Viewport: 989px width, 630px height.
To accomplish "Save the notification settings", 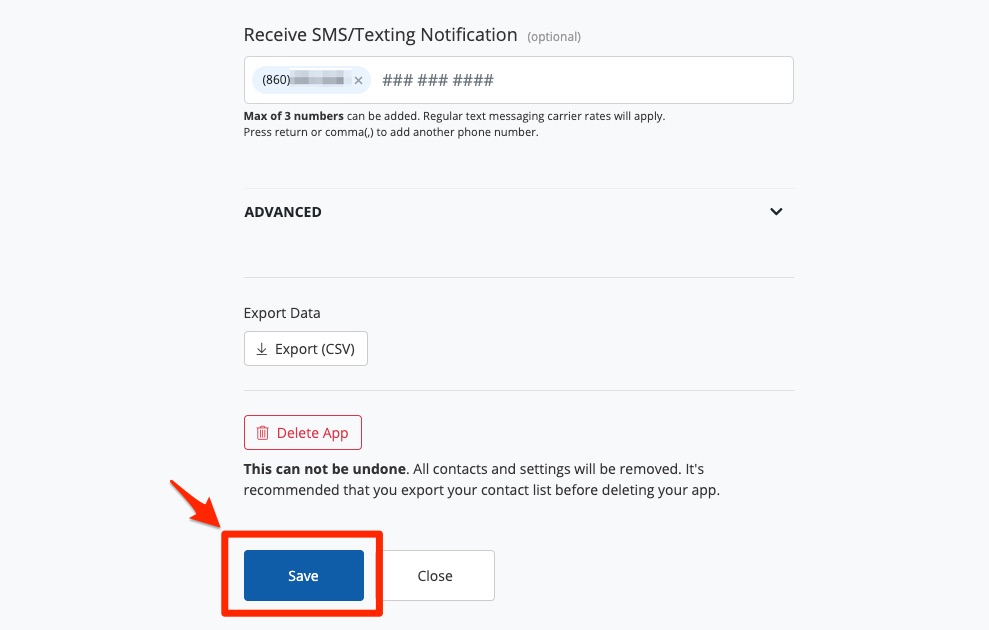I will pos(303,575).
